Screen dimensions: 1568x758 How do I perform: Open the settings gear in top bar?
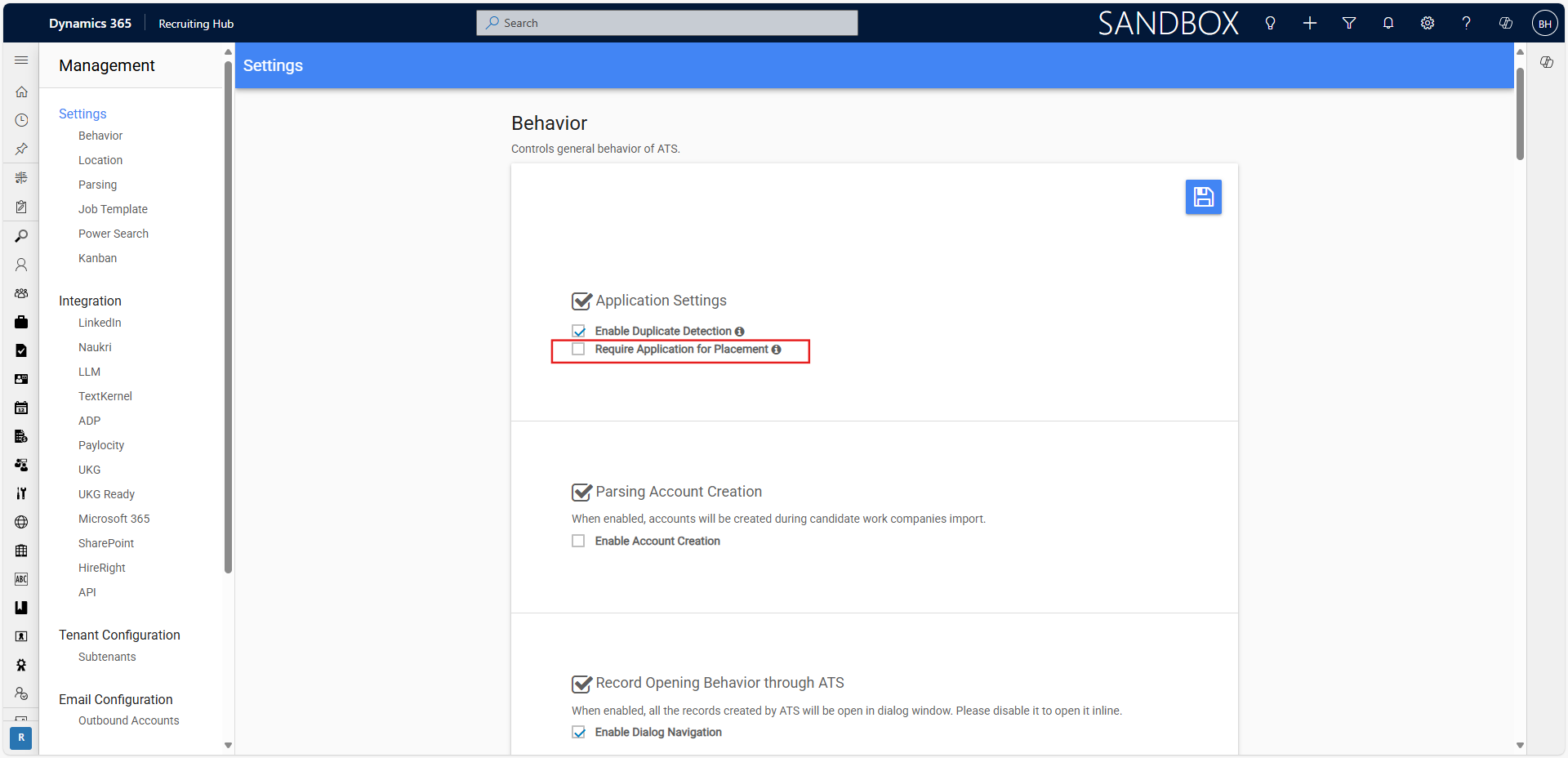(x=1428, y=23)
